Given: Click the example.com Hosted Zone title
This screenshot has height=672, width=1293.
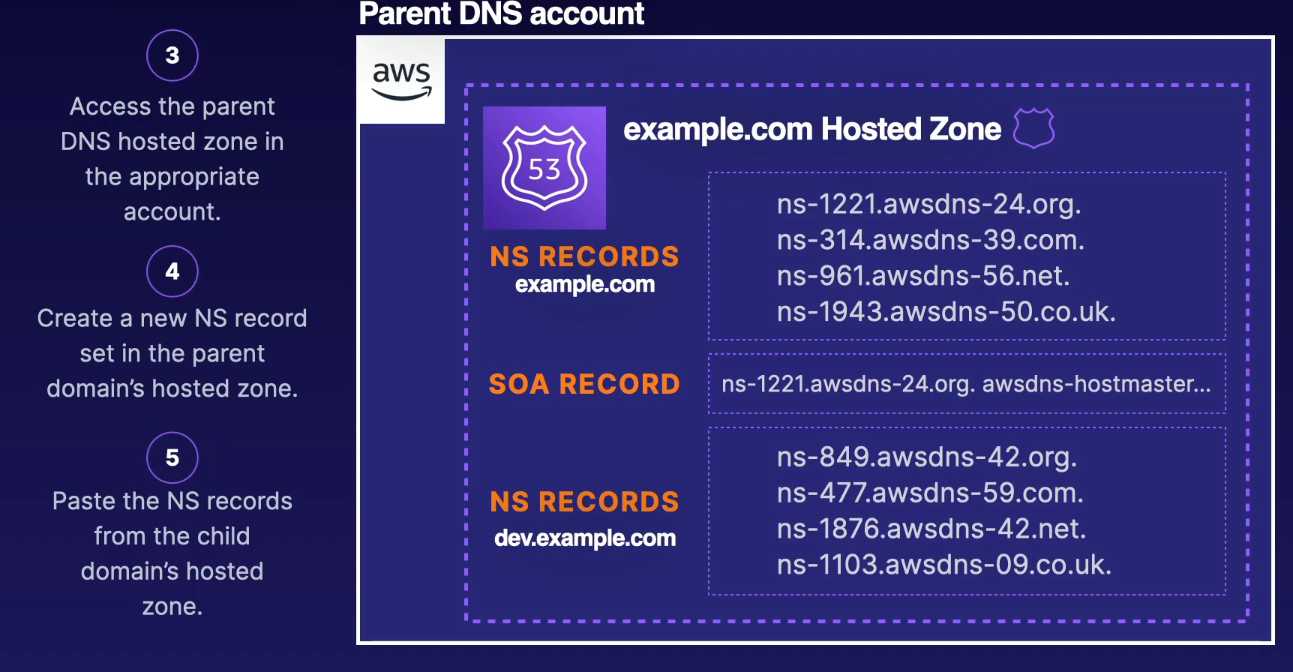Looking at the screenshot, I should pos(812,129).
